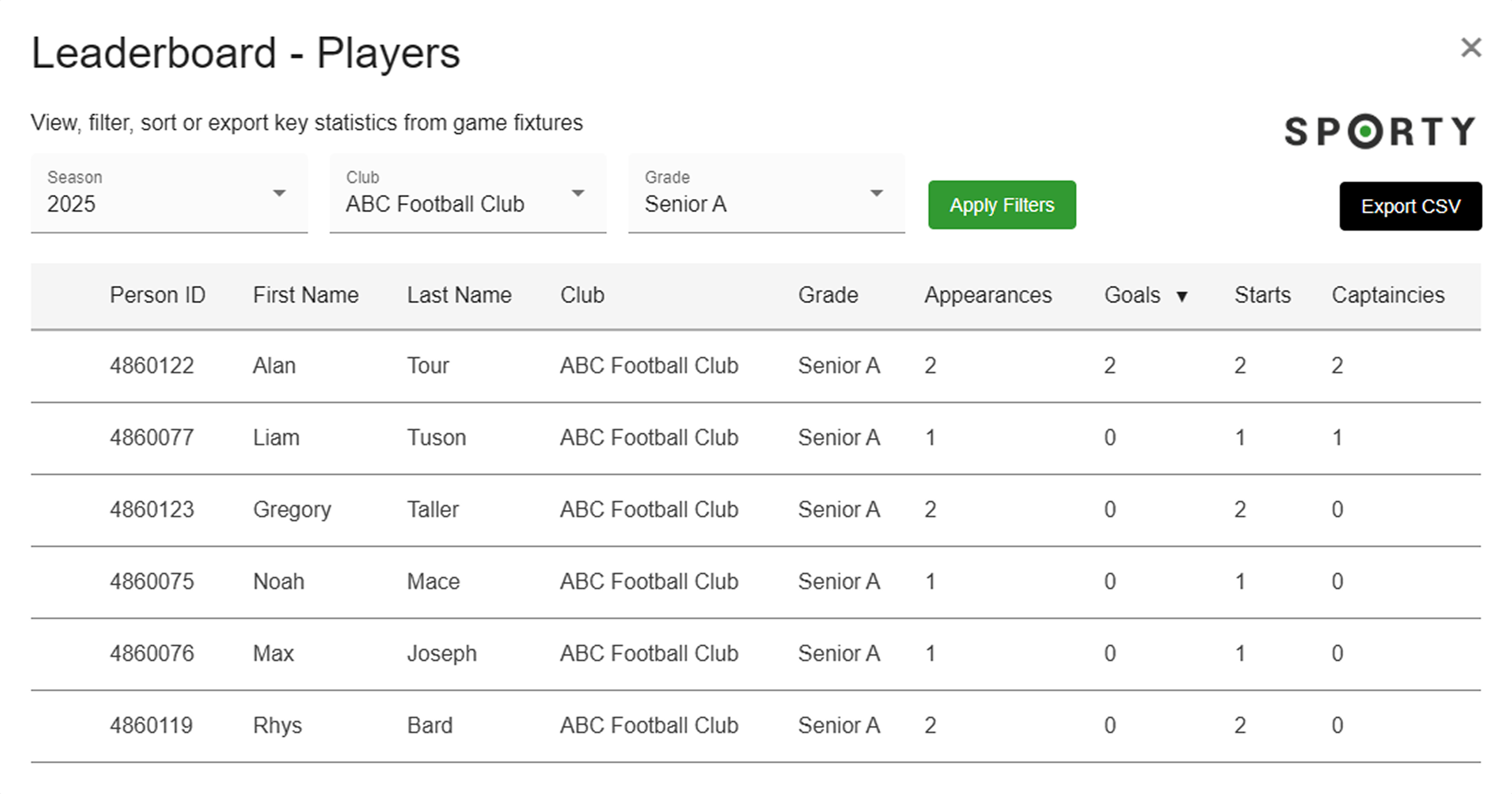Open the Club dropdown

[468, 194]
